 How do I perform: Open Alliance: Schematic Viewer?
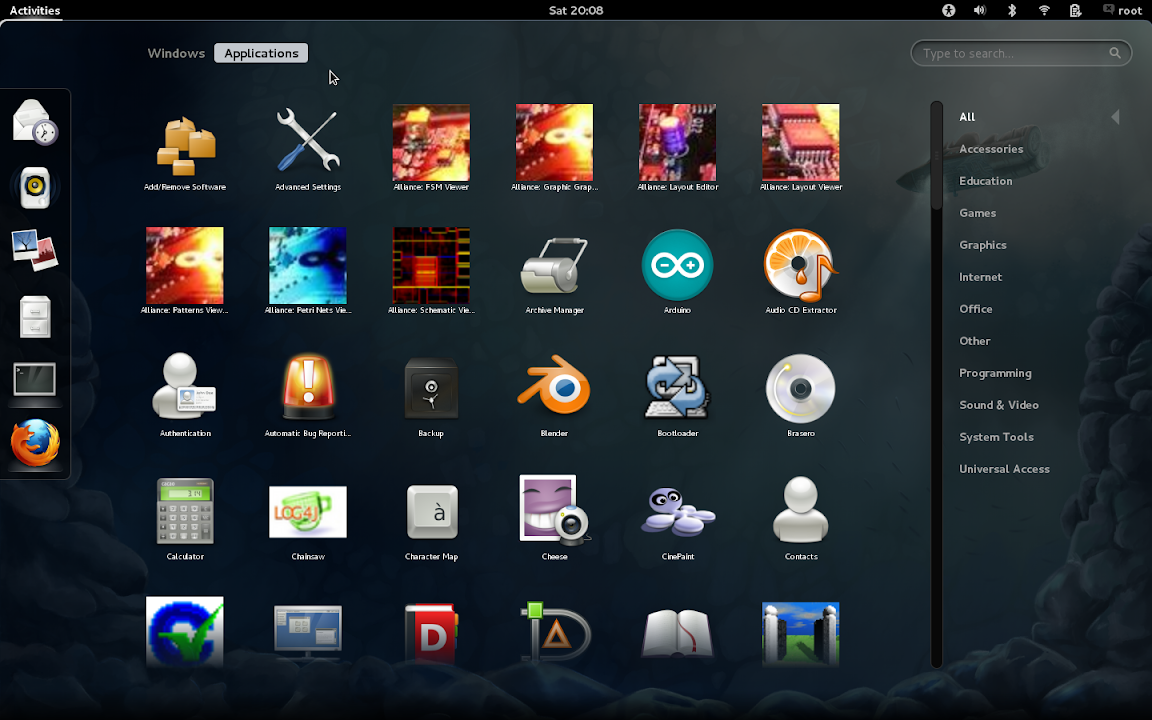coord(431,270)
